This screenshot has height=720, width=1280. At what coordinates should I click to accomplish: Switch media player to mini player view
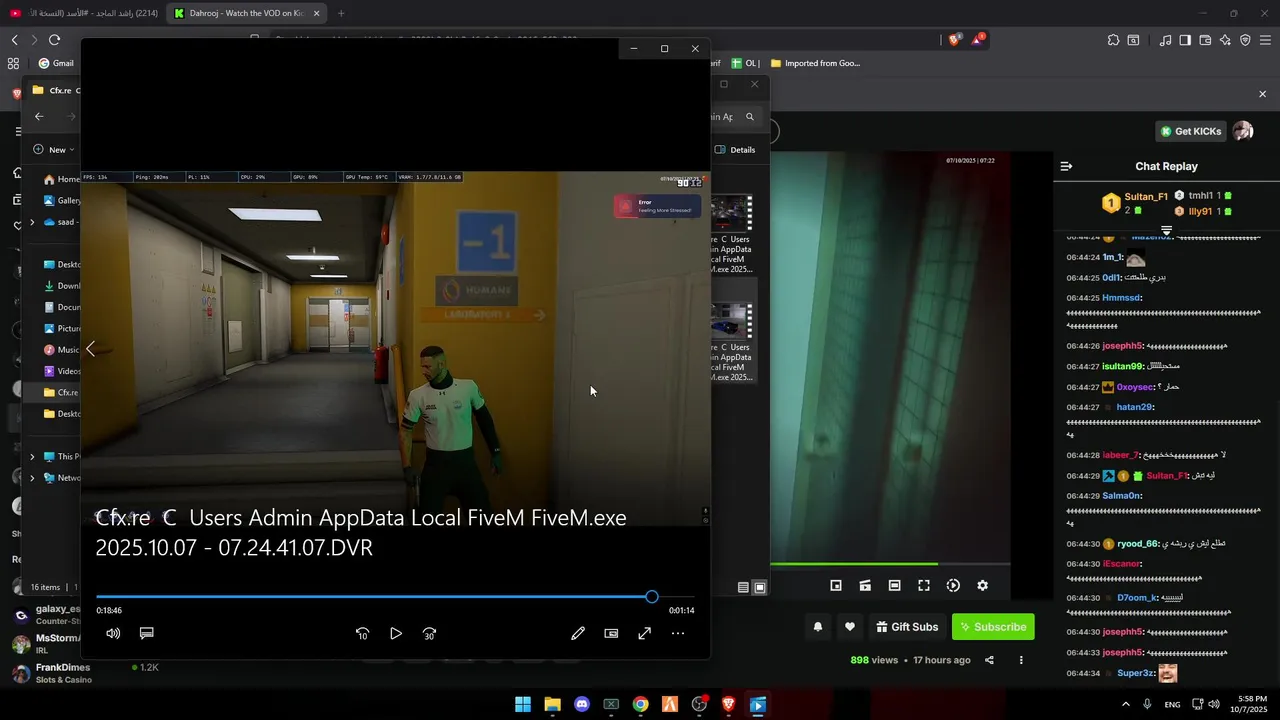pos(611,633)
